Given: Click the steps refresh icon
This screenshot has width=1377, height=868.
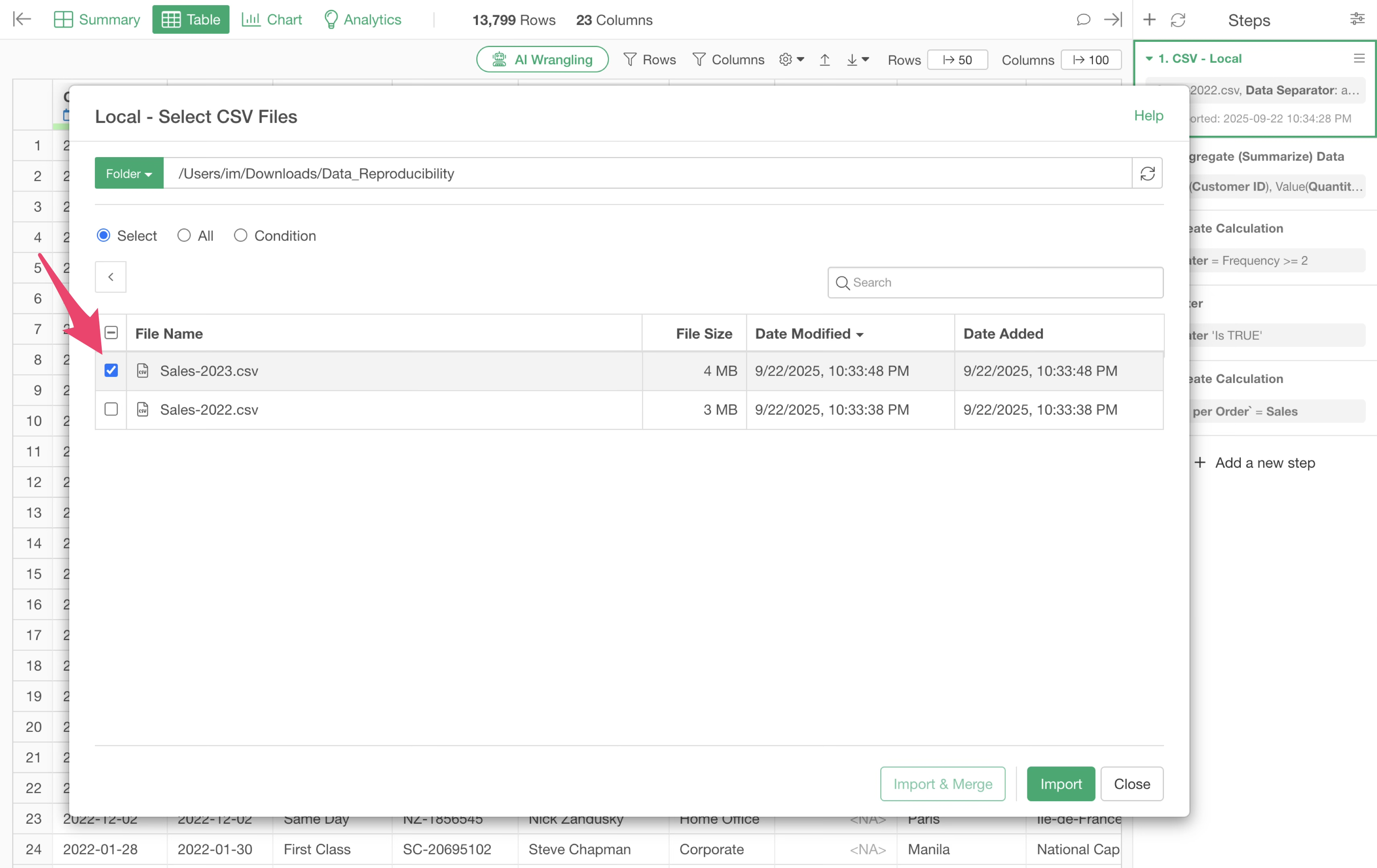Looking at the screenshot, I should (1178, 19).
